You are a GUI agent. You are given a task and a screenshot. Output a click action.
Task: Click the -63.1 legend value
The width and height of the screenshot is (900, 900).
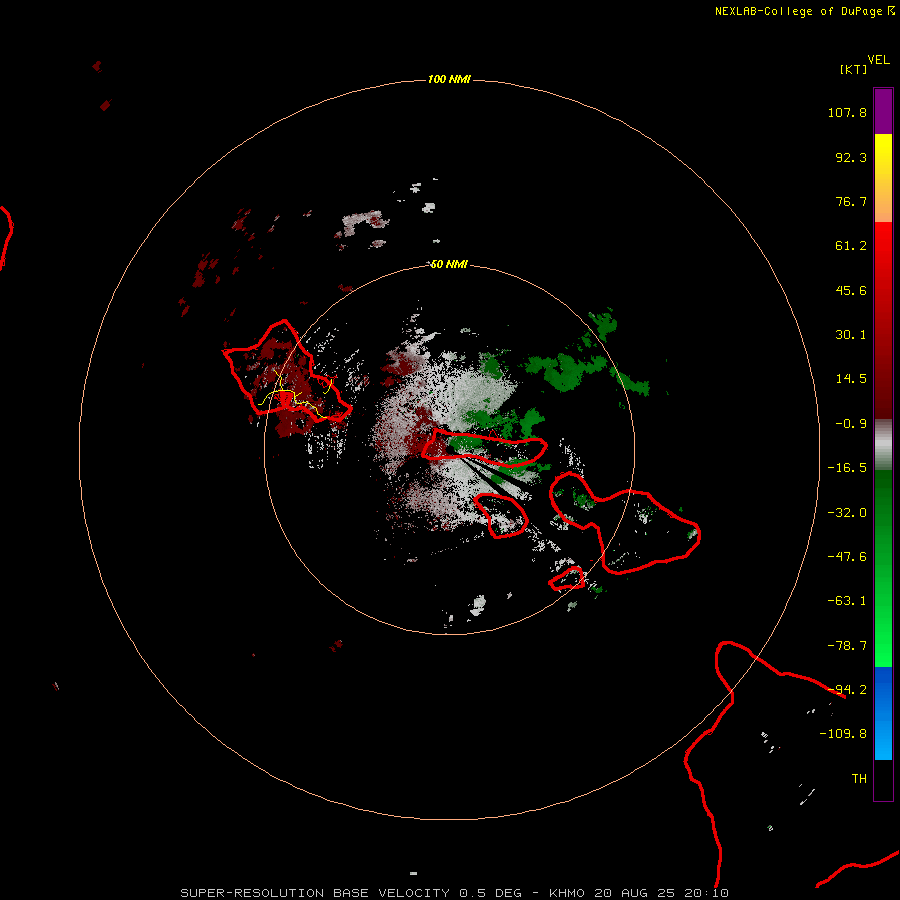[847, 601]
